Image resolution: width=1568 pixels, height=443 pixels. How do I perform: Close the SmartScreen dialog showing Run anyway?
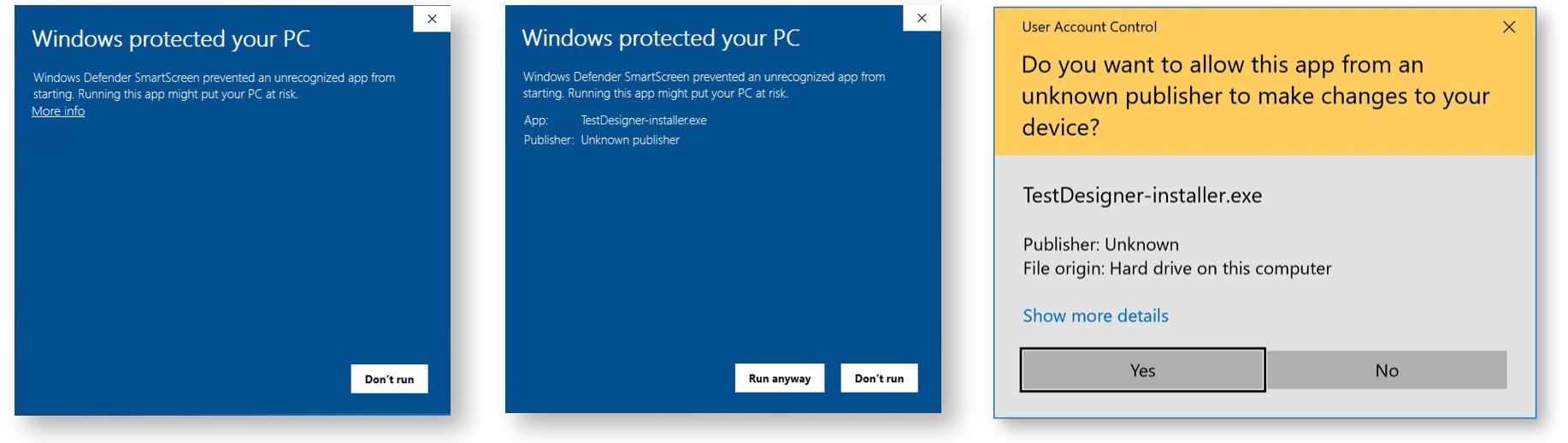(x=922, y=18)
